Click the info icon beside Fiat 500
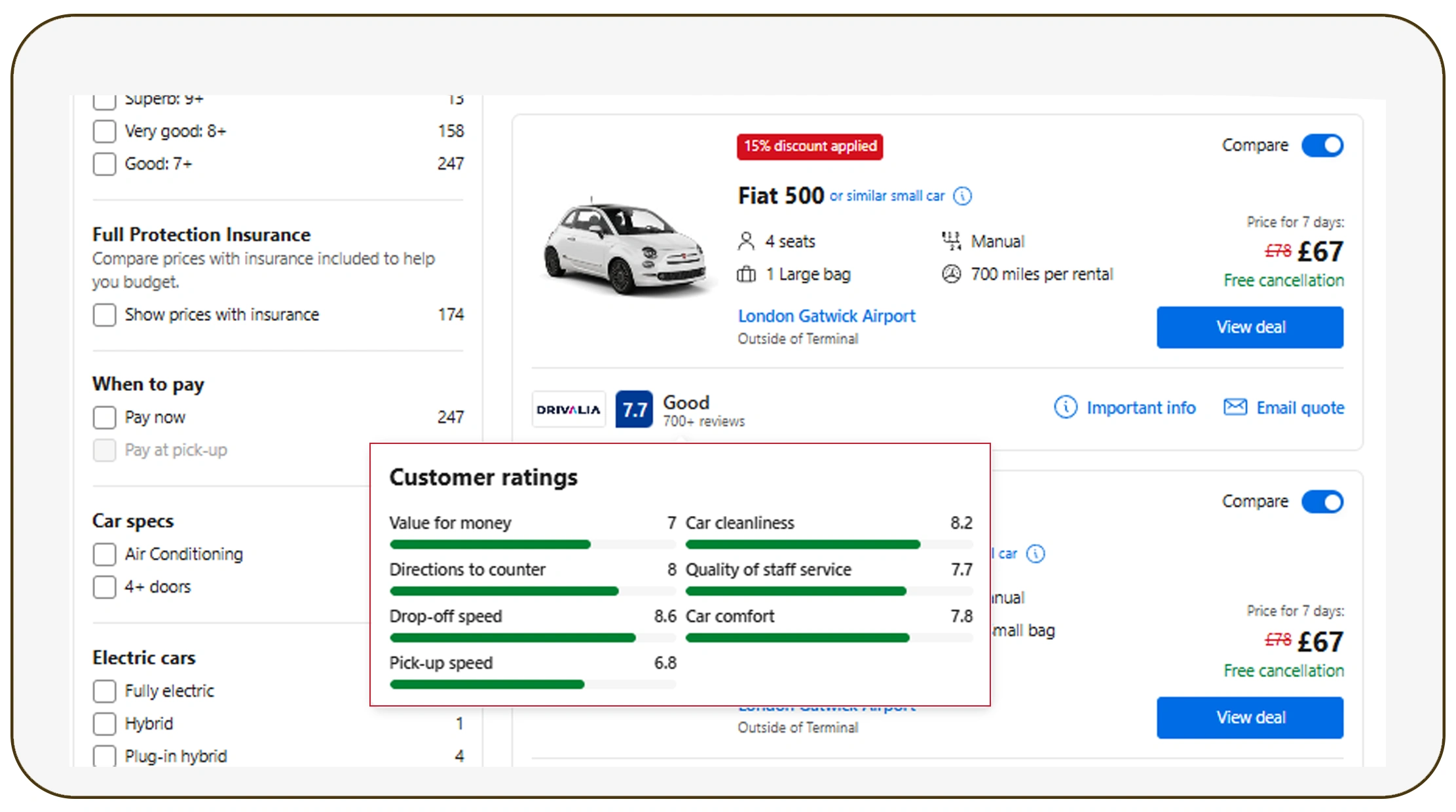 962,196
